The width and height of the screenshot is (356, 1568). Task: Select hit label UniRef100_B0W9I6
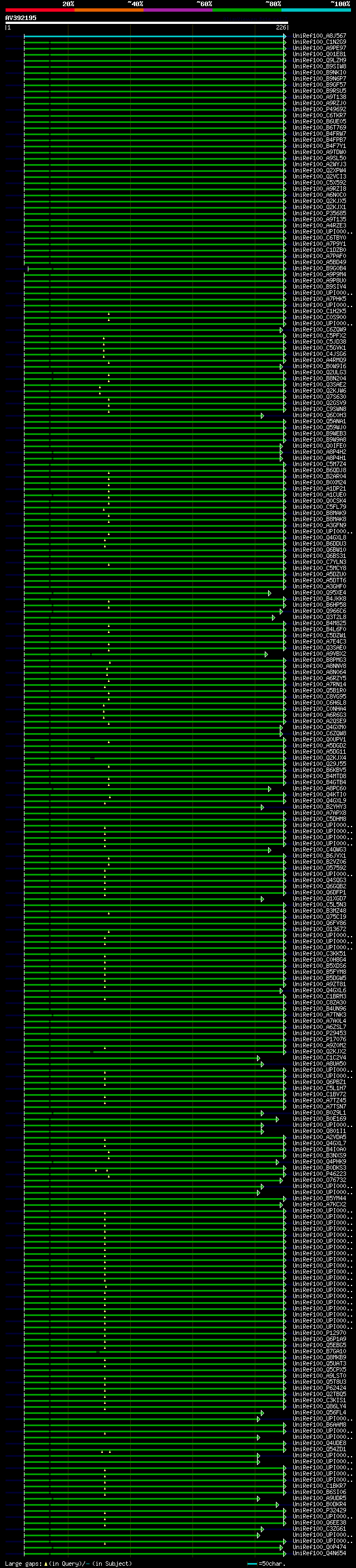click(x=319, y=367)
